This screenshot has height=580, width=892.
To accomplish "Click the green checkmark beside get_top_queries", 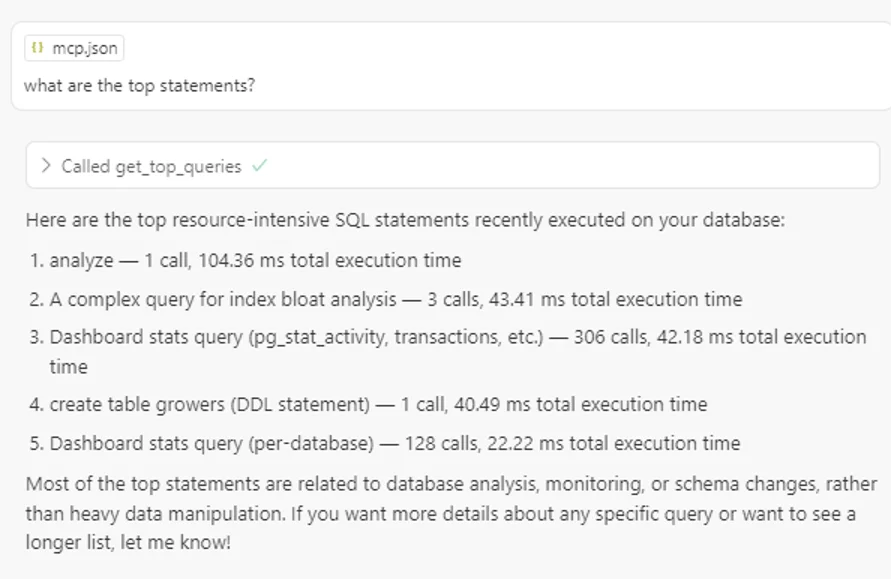I will coord(260,165).
